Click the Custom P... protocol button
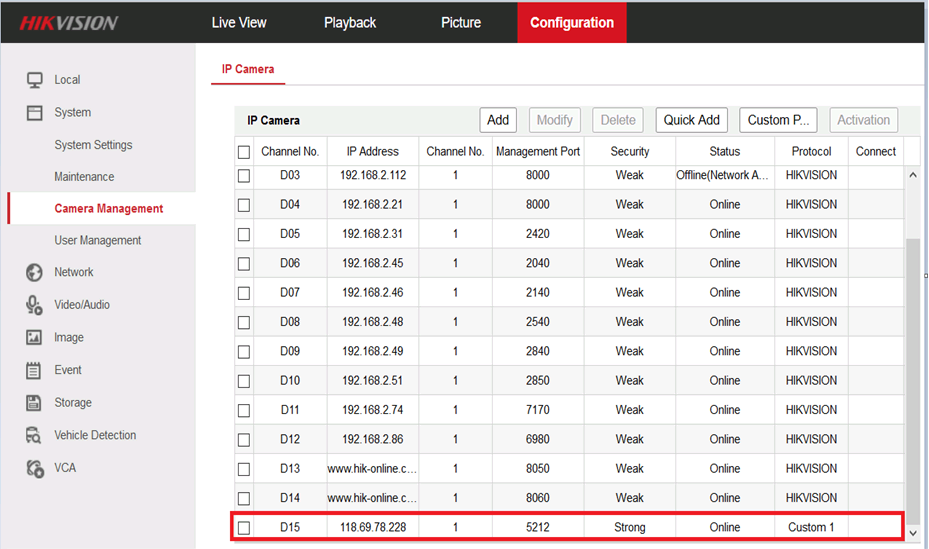Screen dimensions: 929x549 (x=778, y=120)
